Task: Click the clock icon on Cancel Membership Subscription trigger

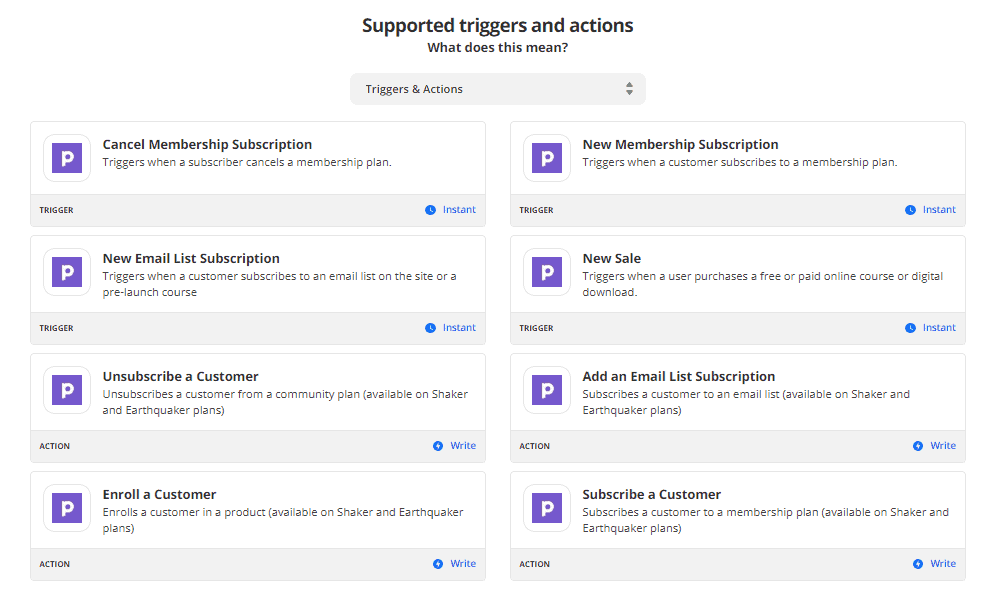Action: coord(428,209)
